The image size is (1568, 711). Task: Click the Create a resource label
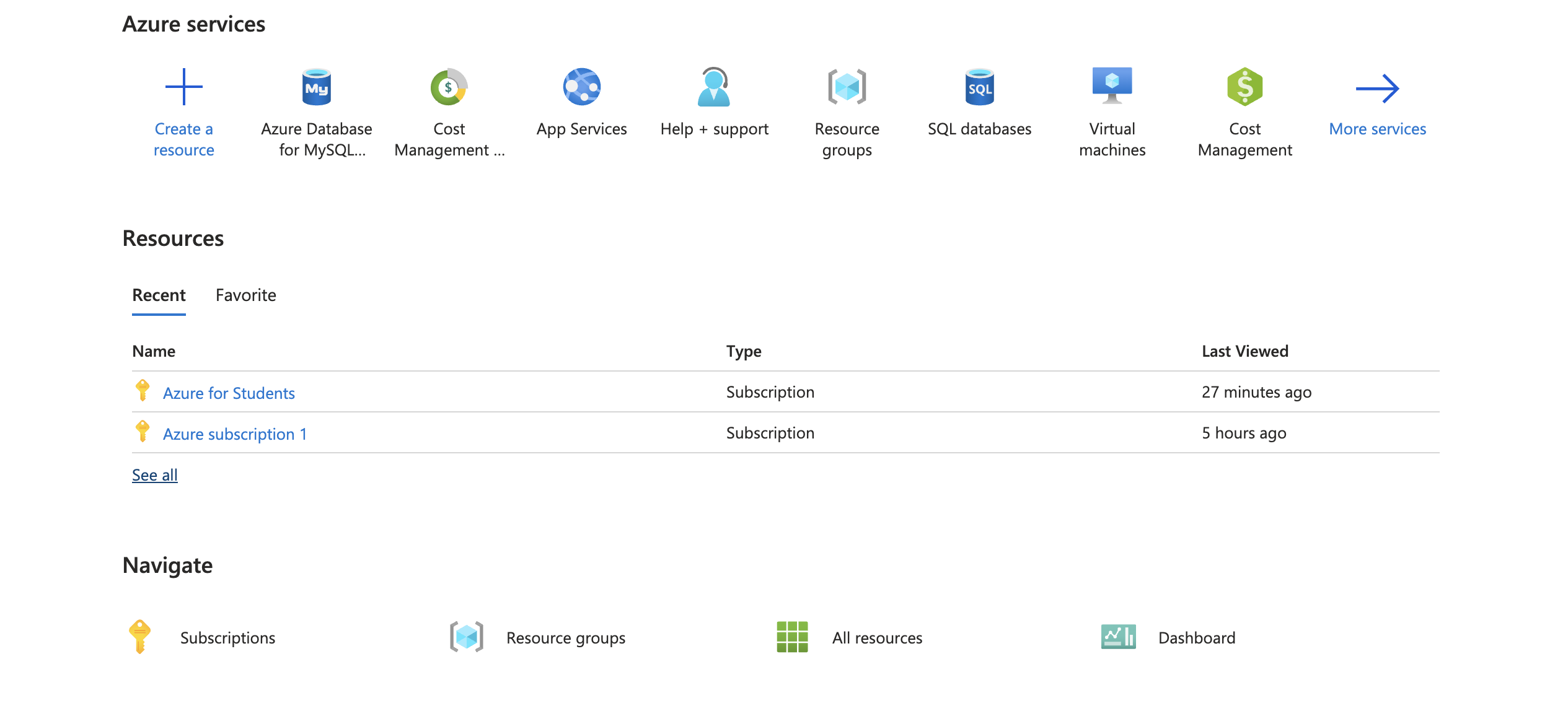(x=183, y=139)
